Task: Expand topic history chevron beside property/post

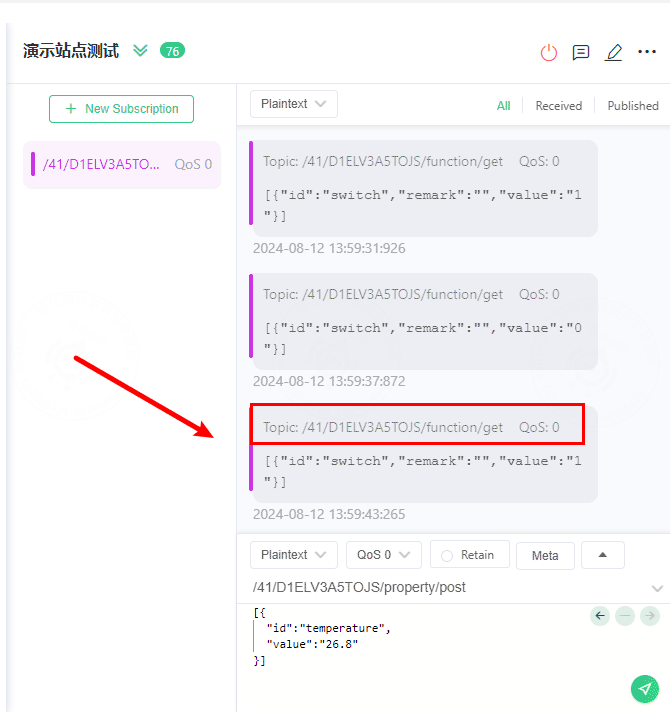Action: (657, 588)
